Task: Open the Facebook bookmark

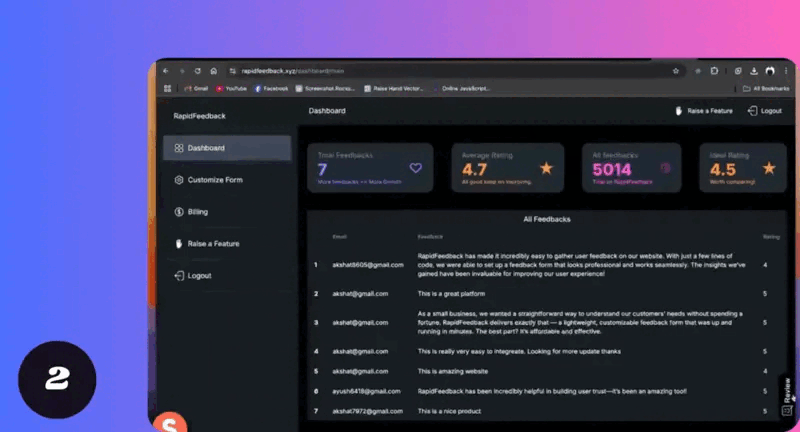Action: pos(271,89)
